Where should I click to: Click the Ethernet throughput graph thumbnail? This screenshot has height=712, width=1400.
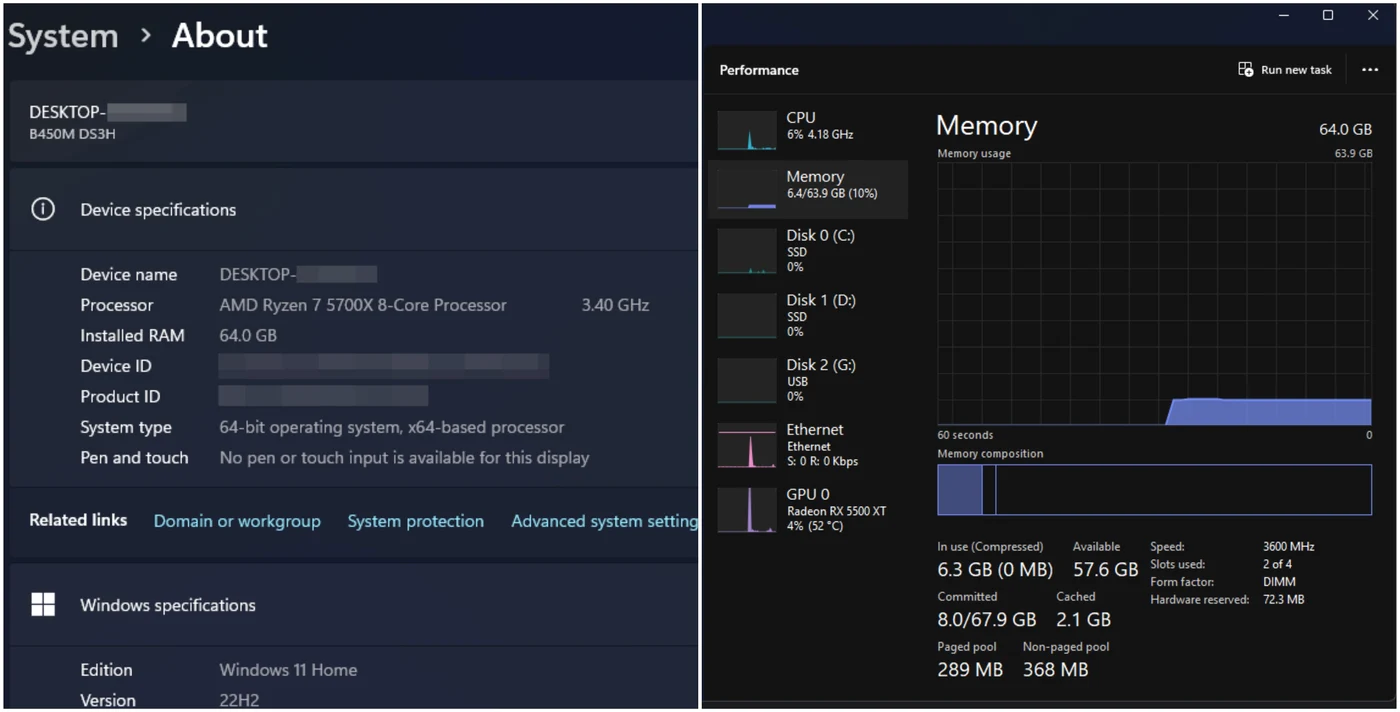[747, 445]
